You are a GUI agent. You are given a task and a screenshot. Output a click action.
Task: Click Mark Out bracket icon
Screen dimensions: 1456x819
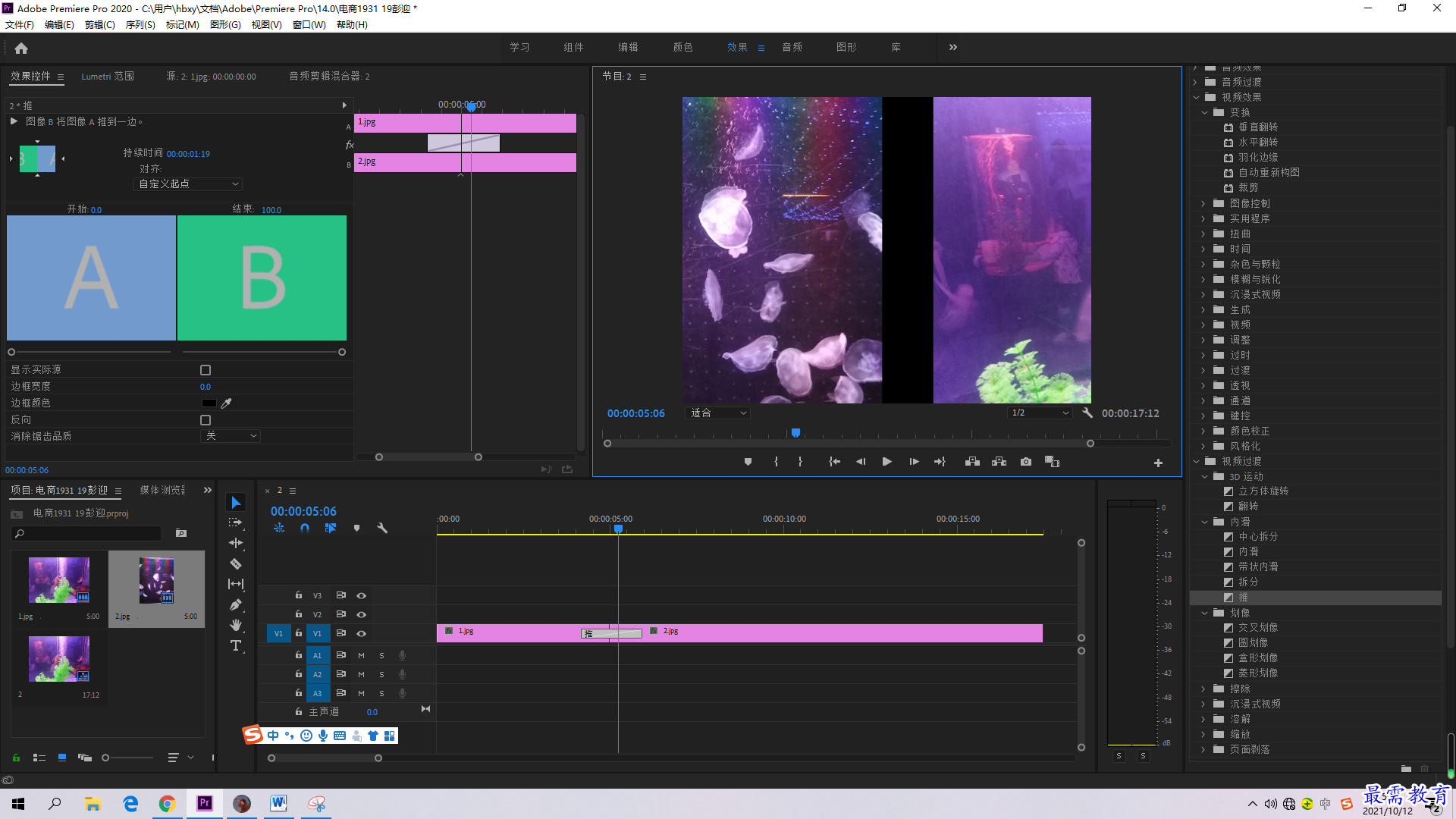(x=800, y=462)
